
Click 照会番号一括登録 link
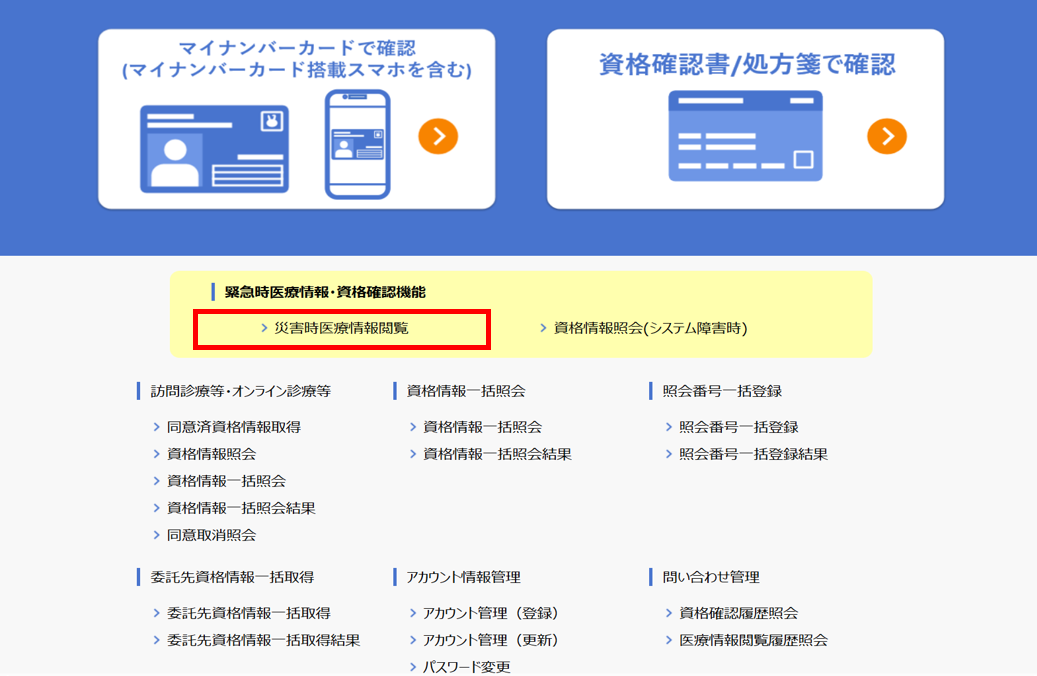pyautogui.click(x=738, y=427)
